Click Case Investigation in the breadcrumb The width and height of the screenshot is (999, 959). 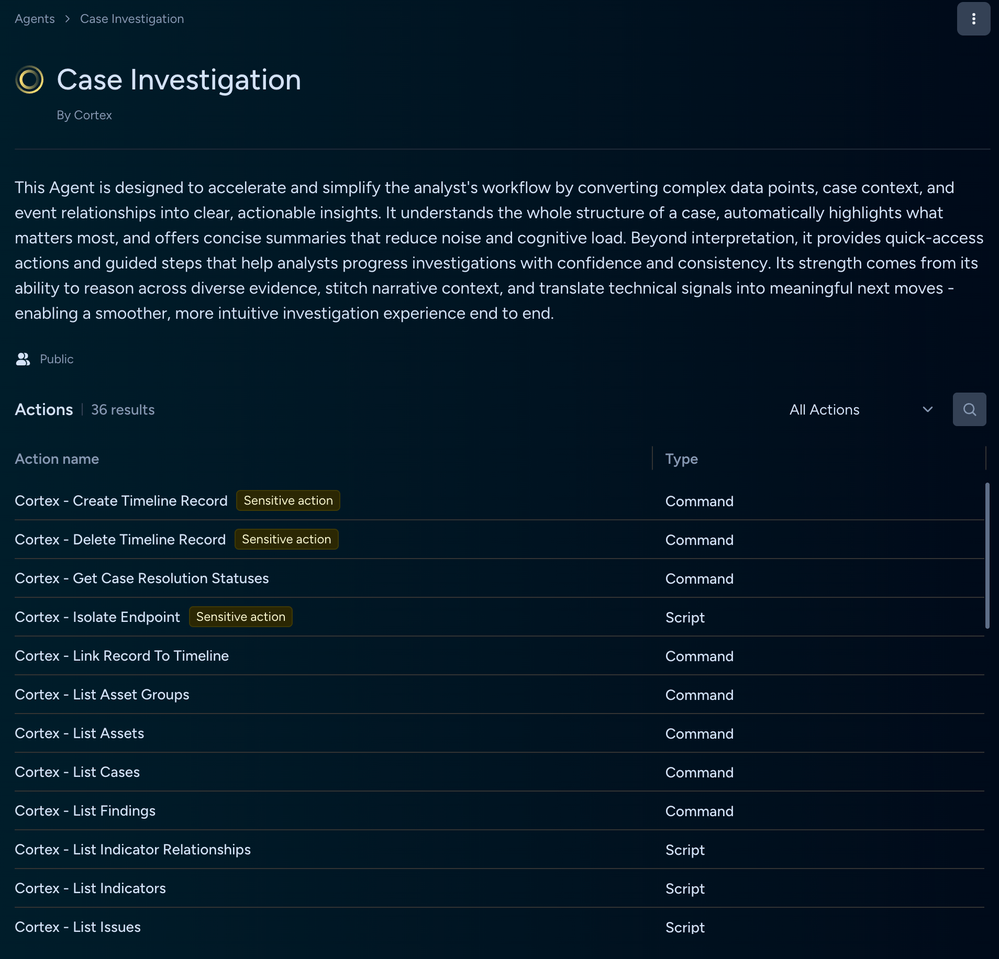[x=132, y=19]
